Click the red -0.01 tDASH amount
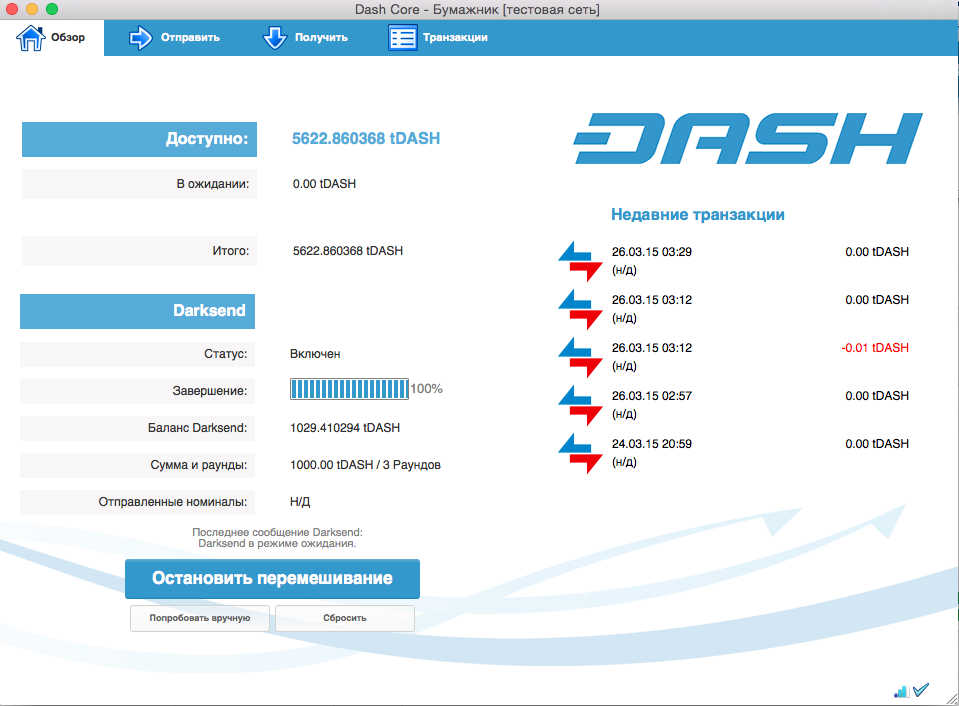959x706 pixels. click(x=875, y=348)
